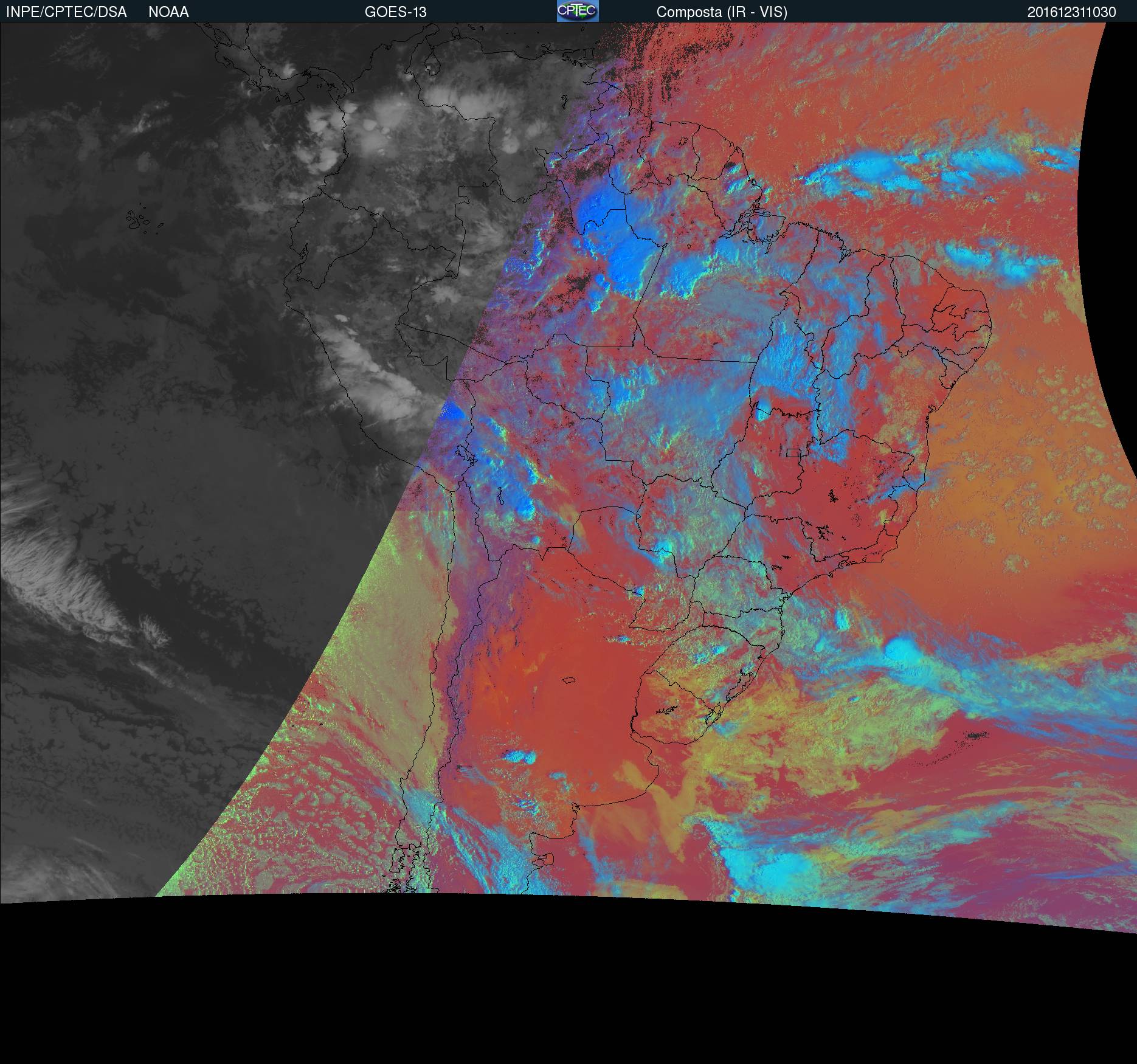Click the Composta (IR - VIS) title
1137x1064 pixels.
pos(722,12)
